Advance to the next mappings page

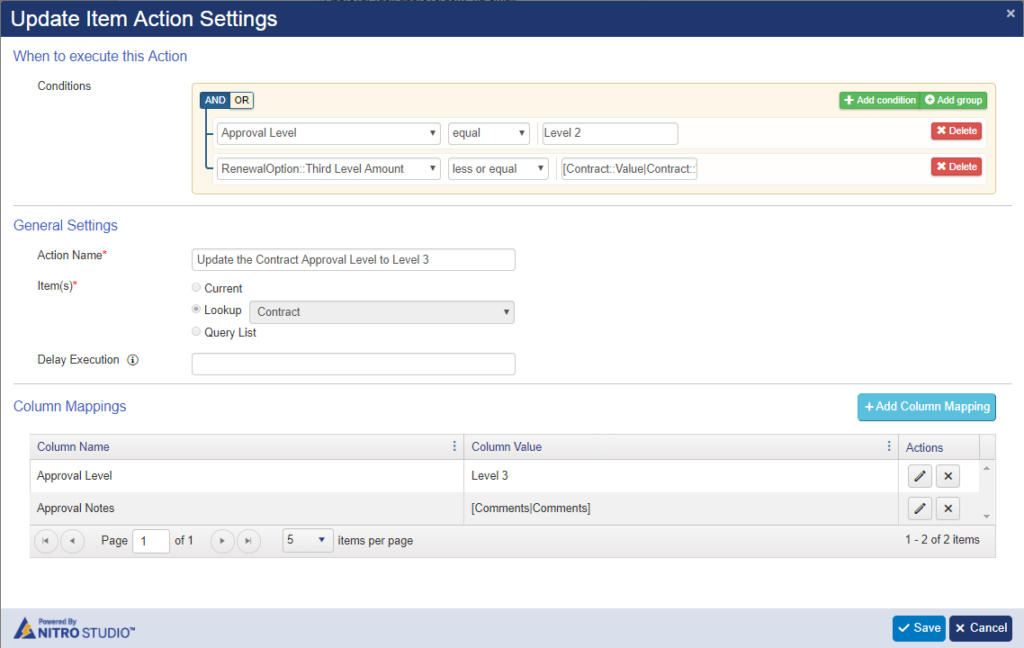click(222, 540)
